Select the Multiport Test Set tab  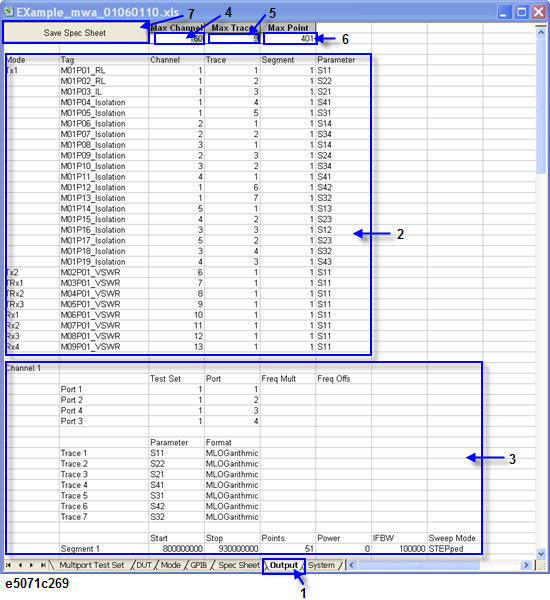click(92, 565)
